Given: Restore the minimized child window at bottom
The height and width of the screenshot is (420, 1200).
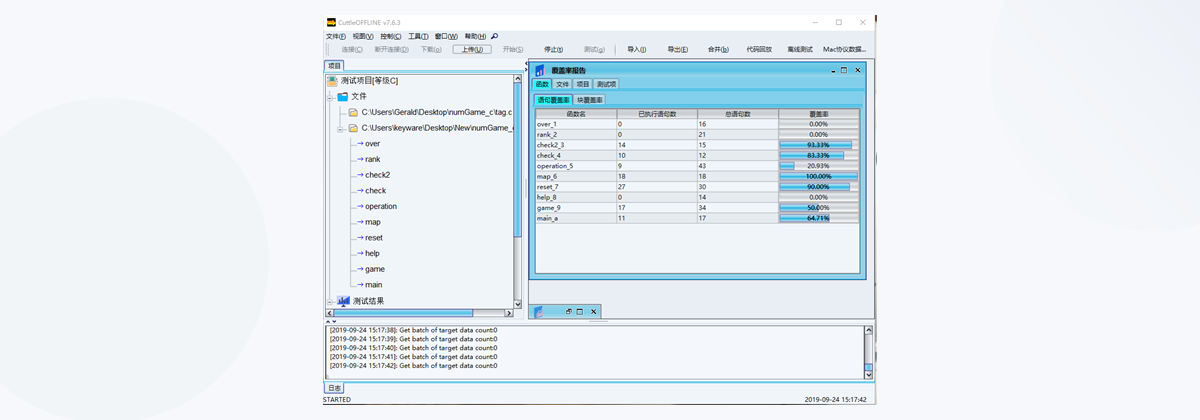Looking at the screenshot, I should click(568, 312).
